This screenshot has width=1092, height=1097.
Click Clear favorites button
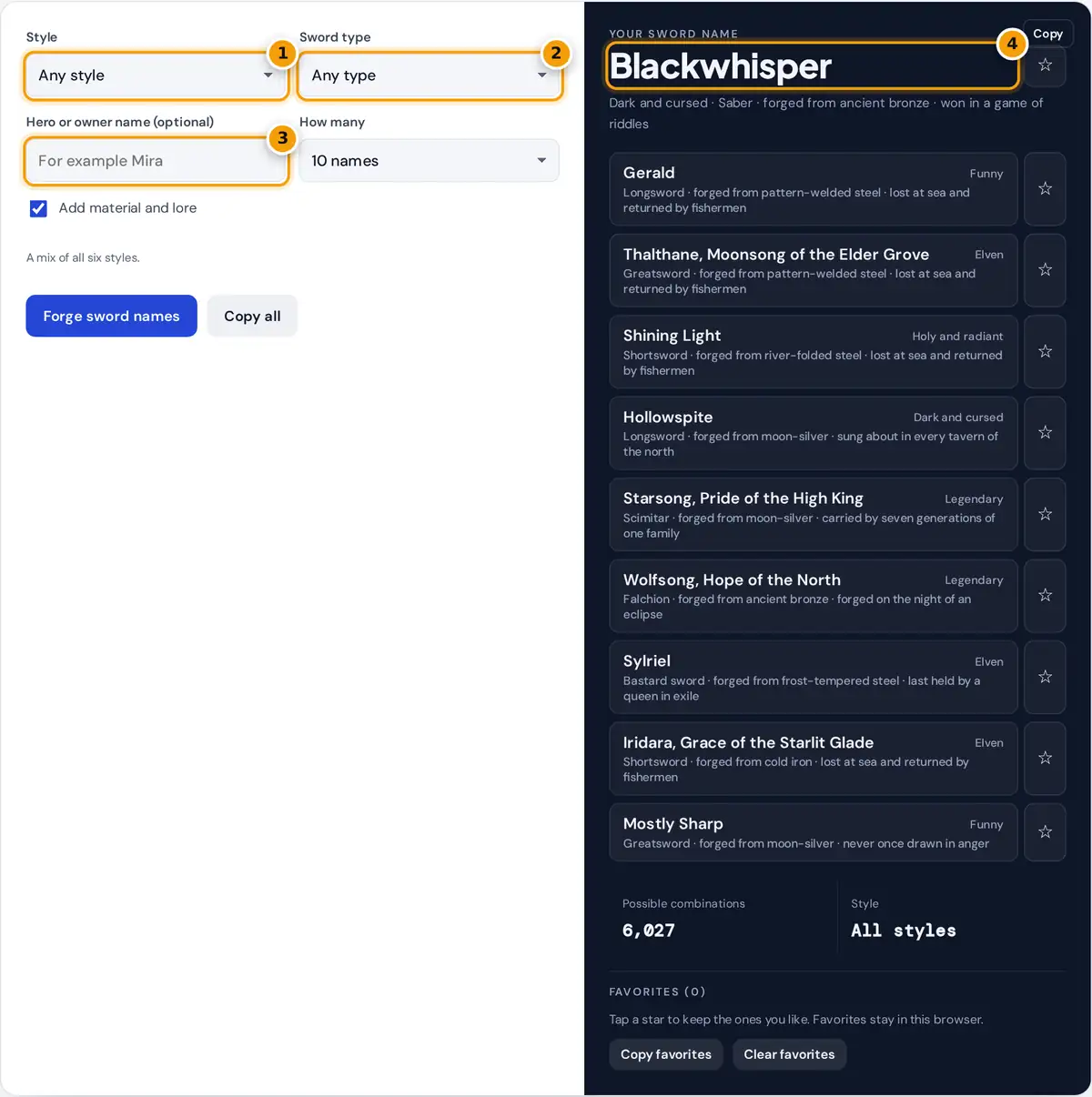pos(789,1054)
